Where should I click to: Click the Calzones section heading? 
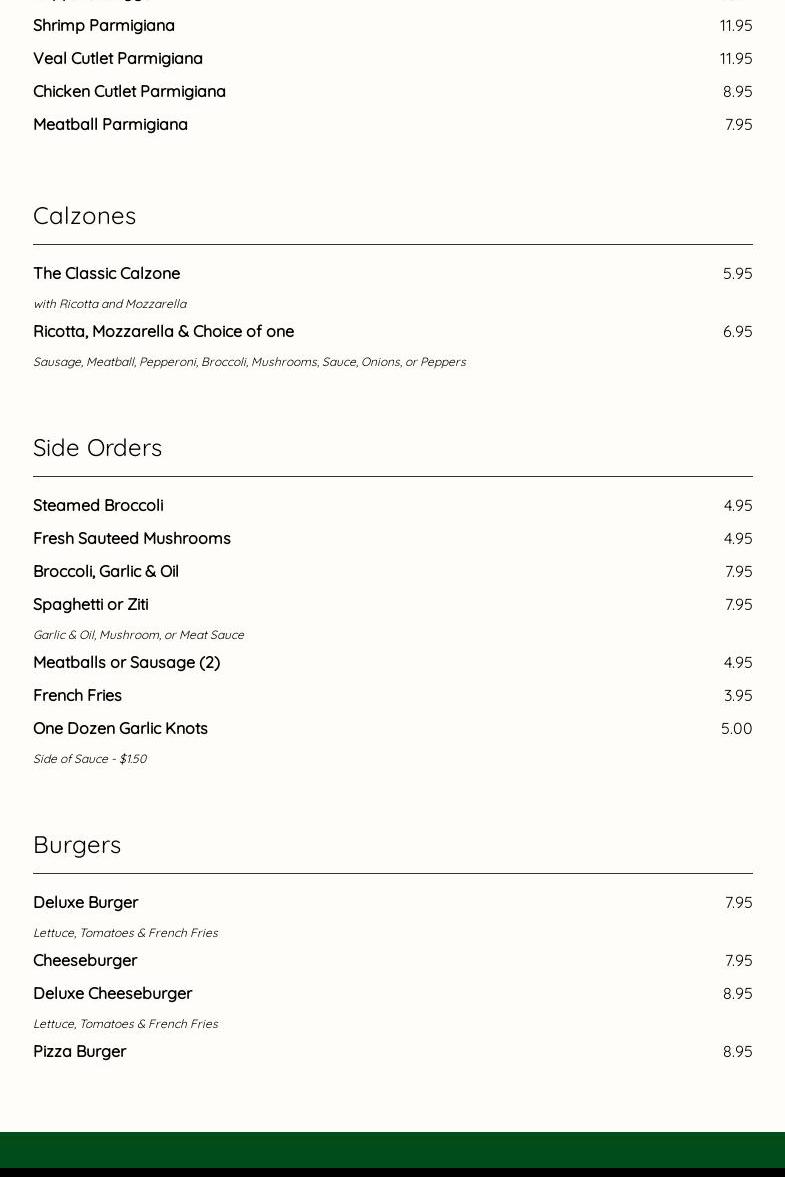pos(84,215)
